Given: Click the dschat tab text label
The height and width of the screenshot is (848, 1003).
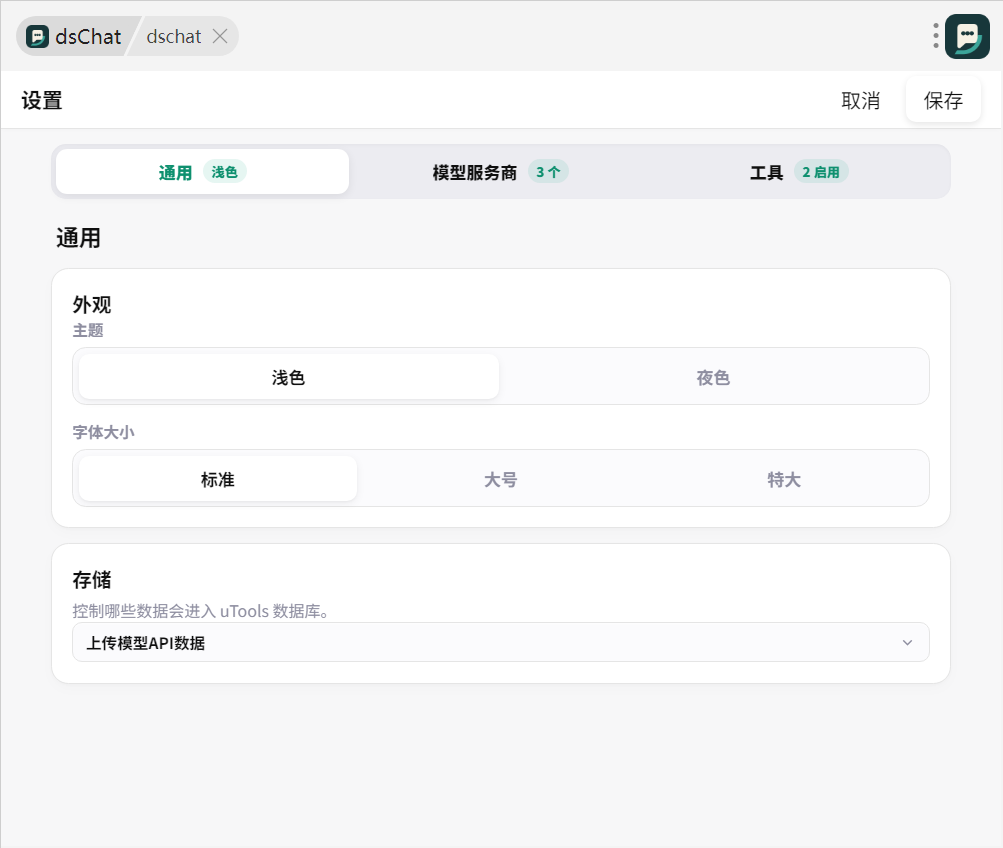Looking at the screenshot, I should [x=174, y=36].
